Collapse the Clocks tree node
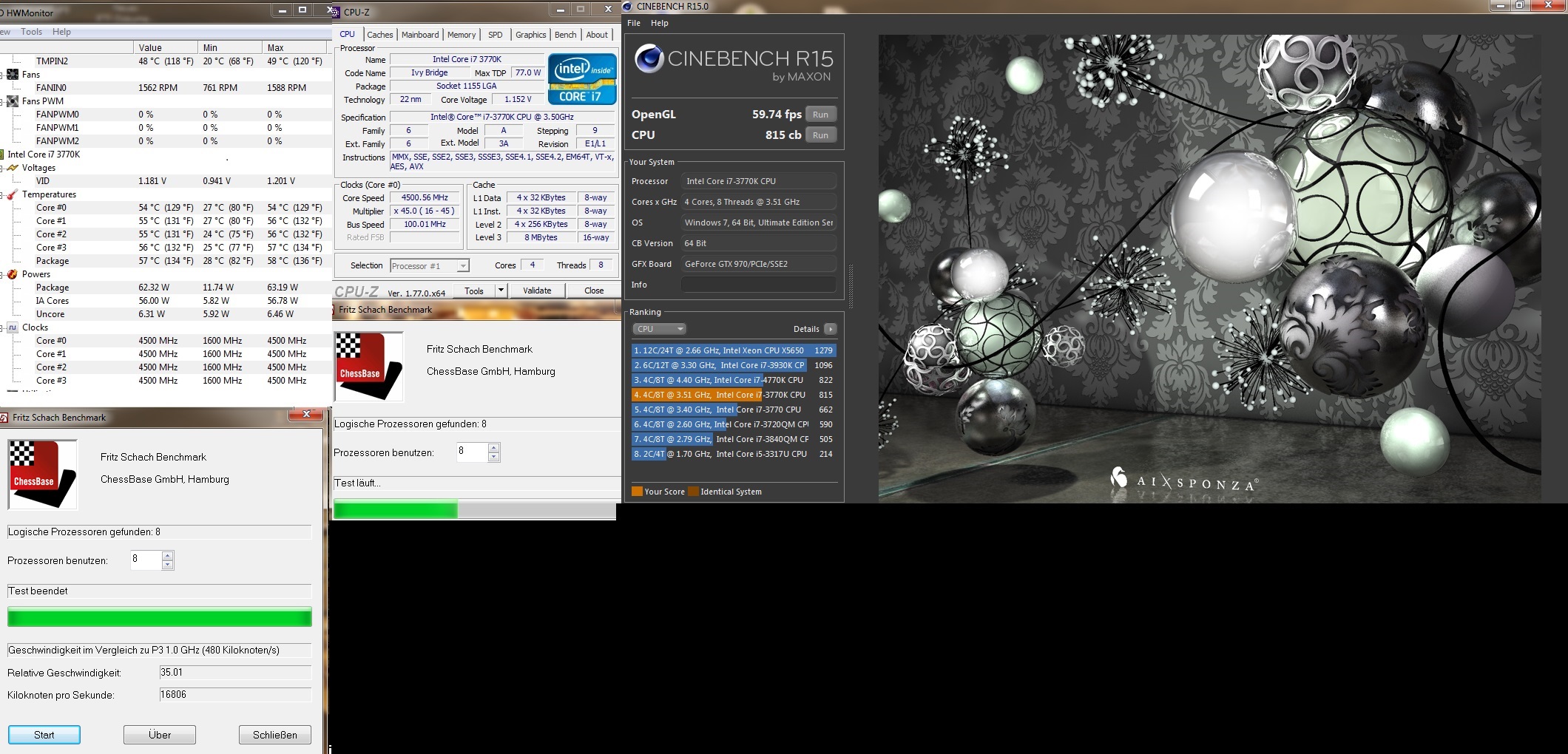The width and height of the screenshot is (1568, 754). [x=2, y=327]
